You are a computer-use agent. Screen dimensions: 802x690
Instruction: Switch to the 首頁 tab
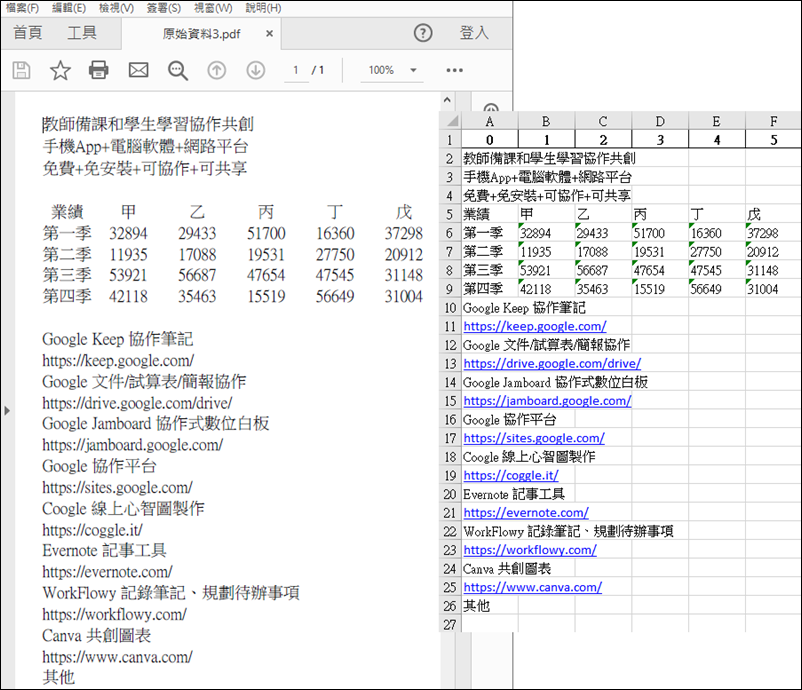(x=28, y=33)
